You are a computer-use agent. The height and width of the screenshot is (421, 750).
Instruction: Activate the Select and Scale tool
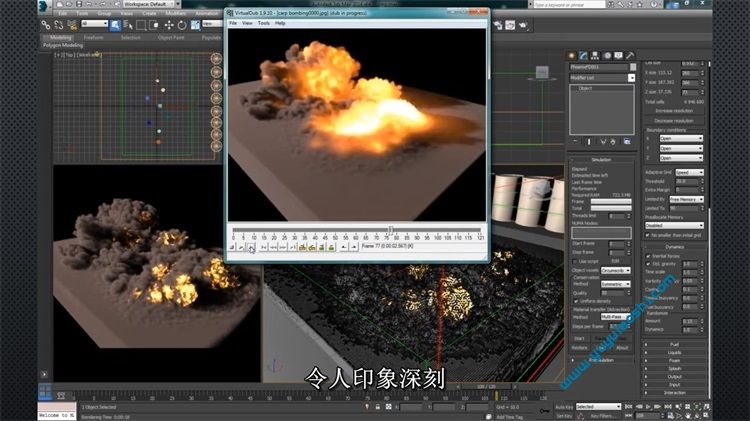click(x=196, y=25)
